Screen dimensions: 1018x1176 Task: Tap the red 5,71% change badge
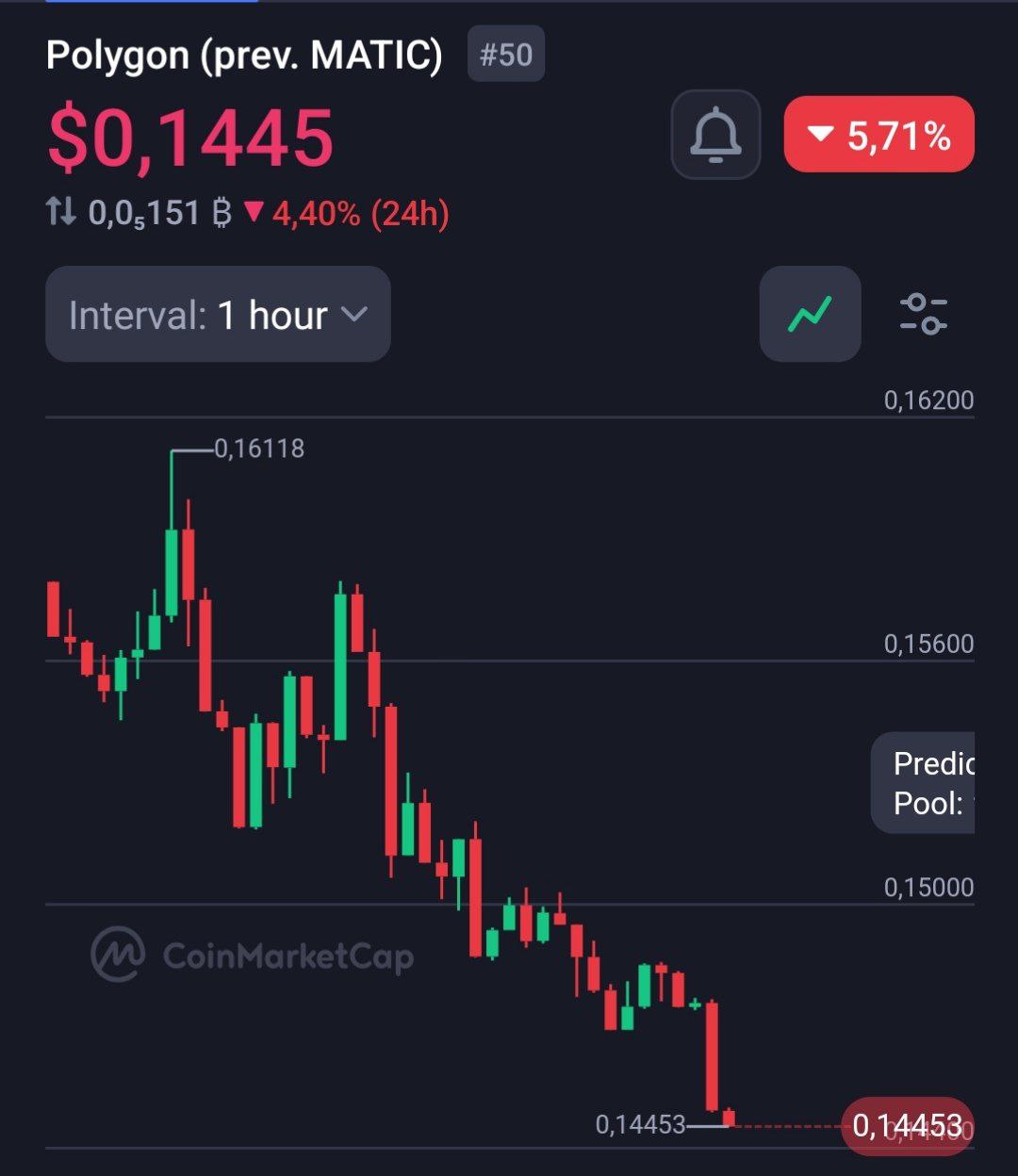pos(878,135)
